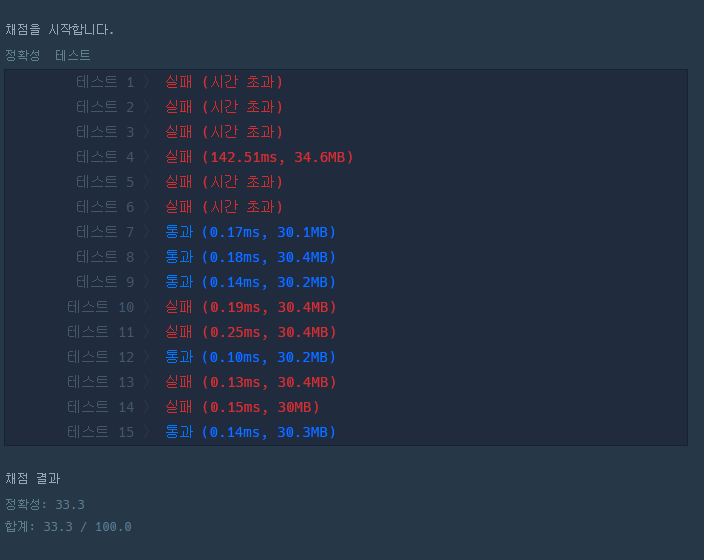Click the '테스트 2' row label
Screen dimensions: 704x560
[105, 107]
